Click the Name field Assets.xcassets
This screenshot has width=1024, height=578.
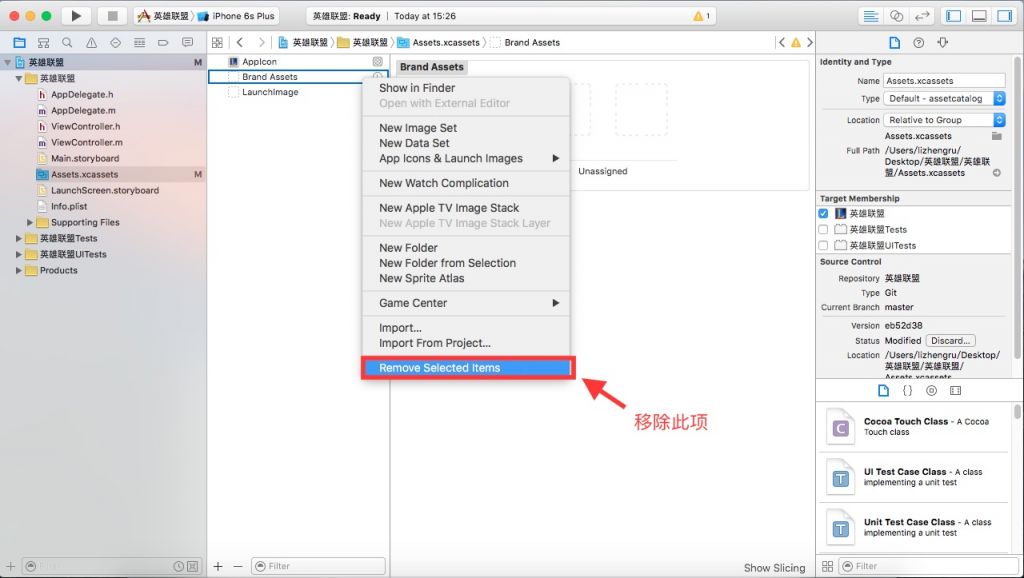944,81
